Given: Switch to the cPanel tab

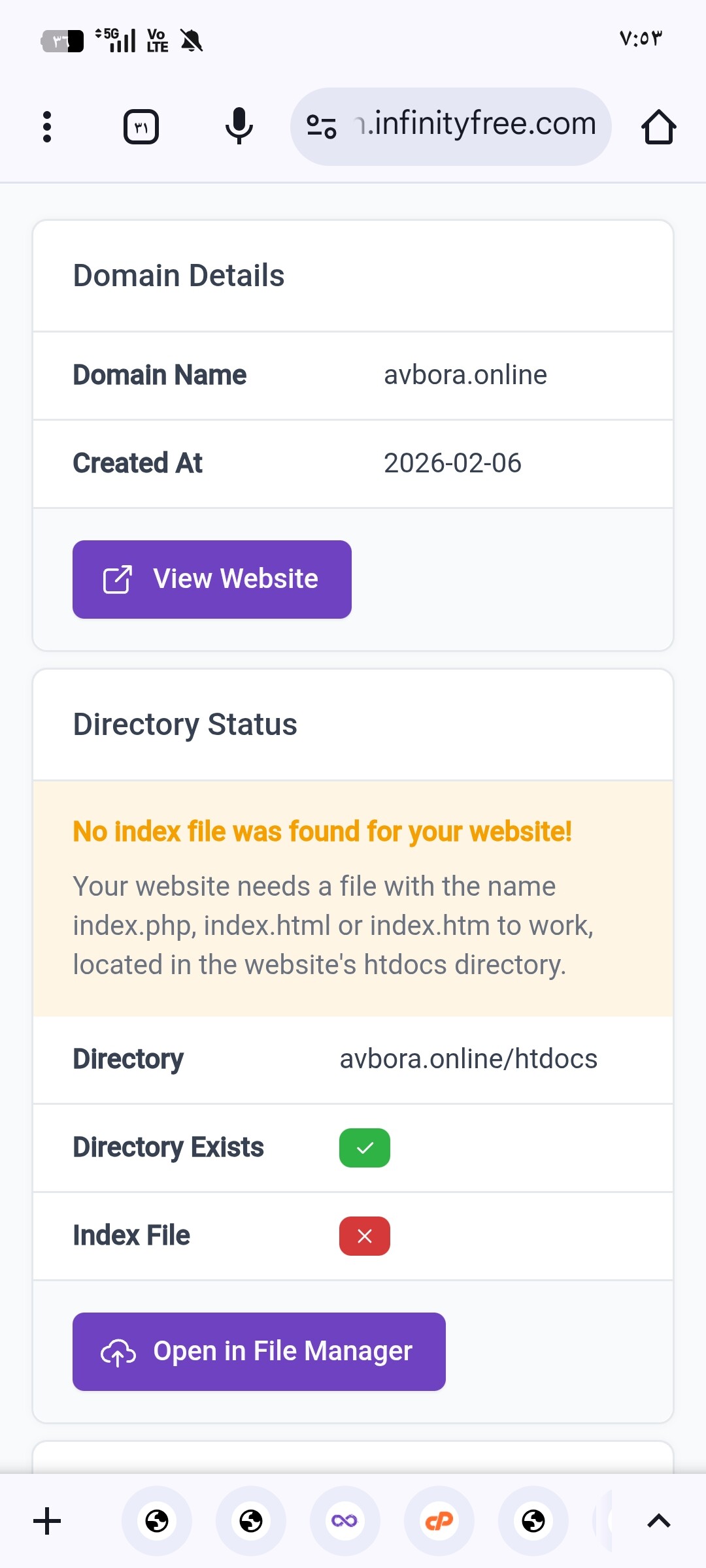Looking at the screenshot, I should coord(439,1521).
